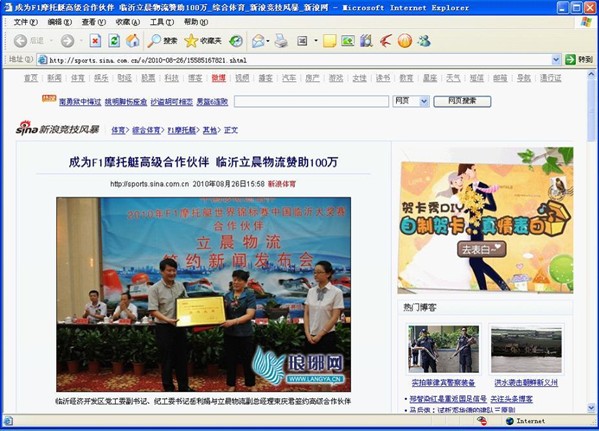
Task: Open the 帮助(H) menu
Action: [x=196, y=22]
